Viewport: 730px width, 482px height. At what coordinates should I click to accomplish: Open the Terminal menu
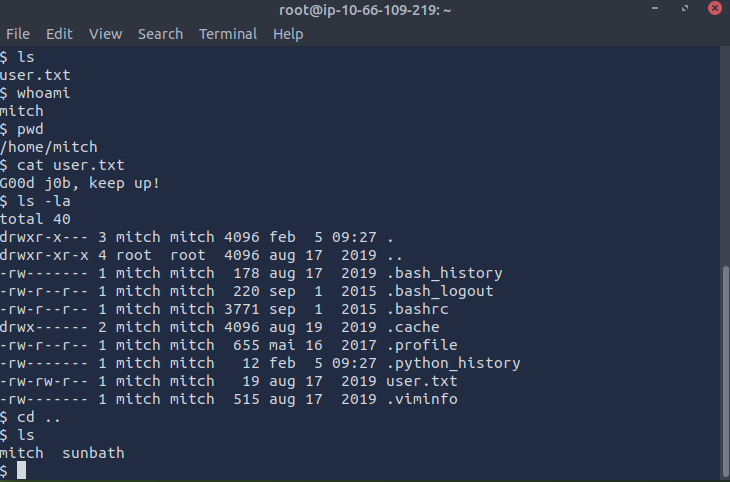click(227, 34)
